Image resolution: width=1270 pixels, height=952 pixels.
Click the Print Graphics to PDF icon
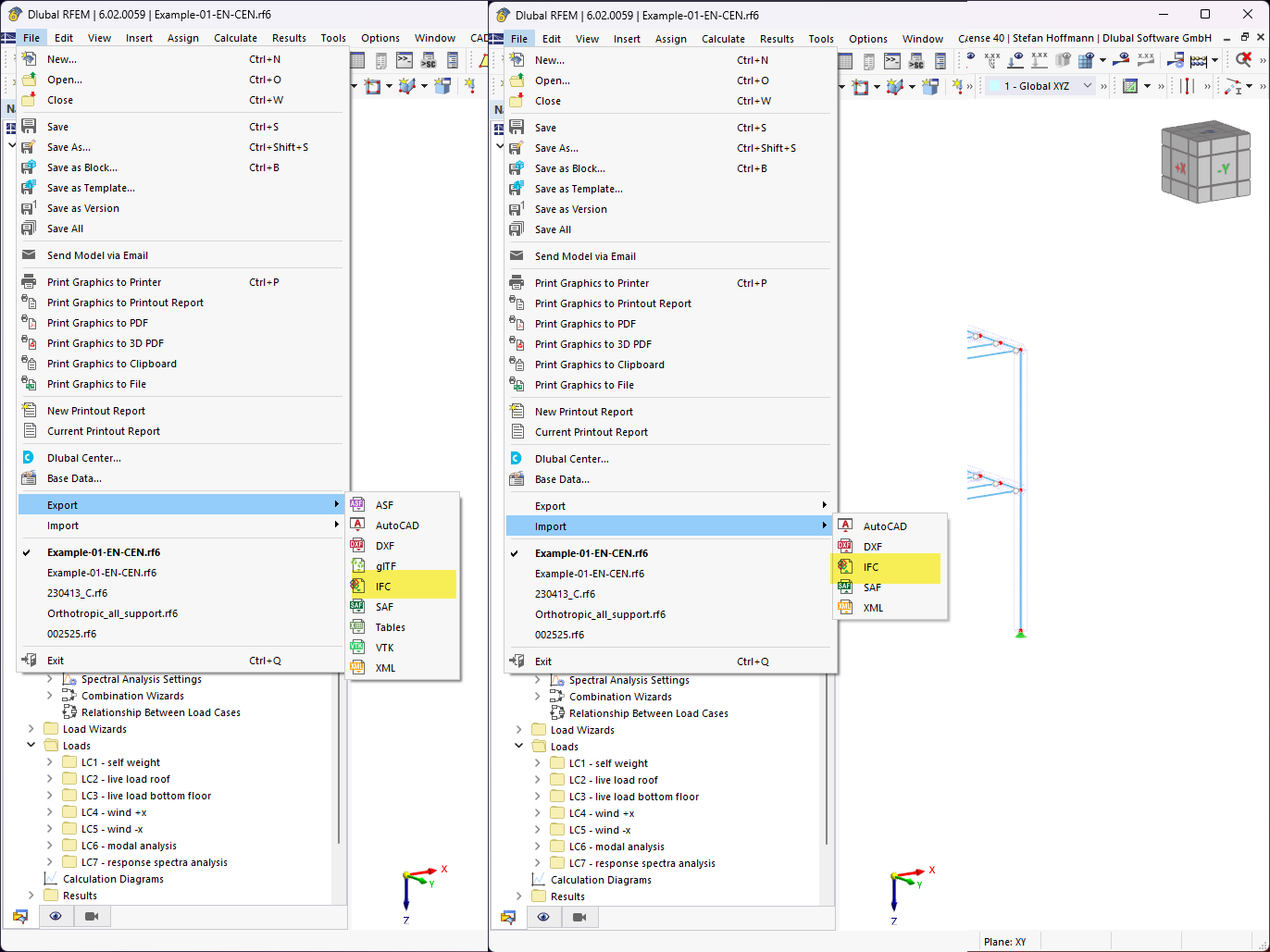tap(29, 323)
